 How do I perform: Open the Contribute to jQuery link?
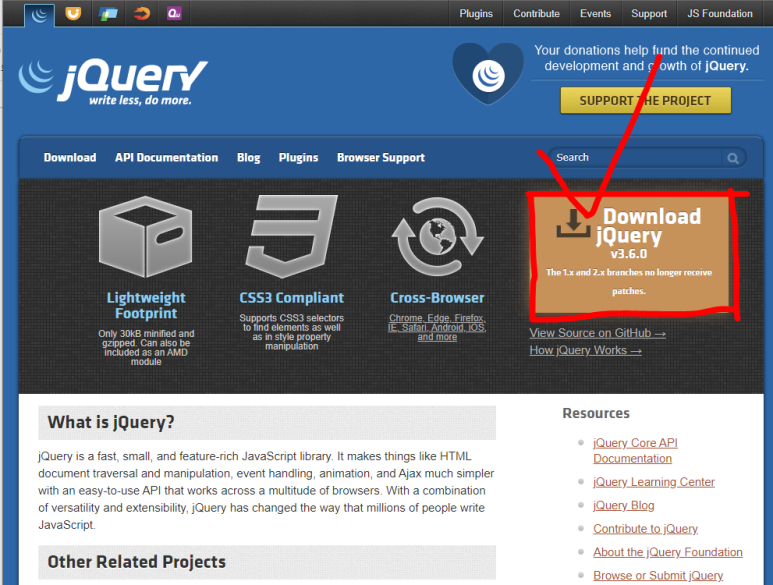[x=645, y=529]
